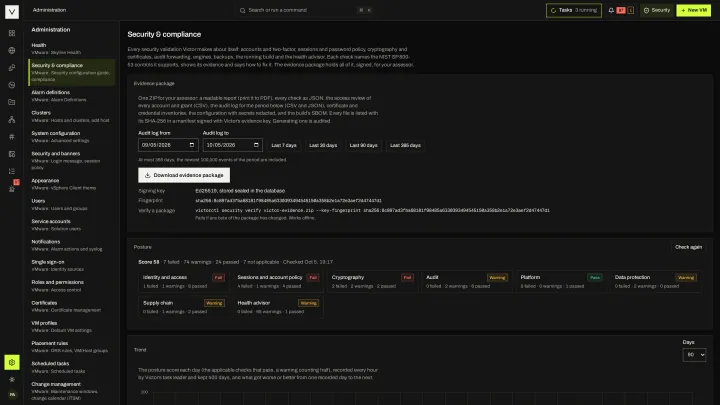Choose Last 30 days range
Viewport: 720px width, 405px height.
point(323,145)
